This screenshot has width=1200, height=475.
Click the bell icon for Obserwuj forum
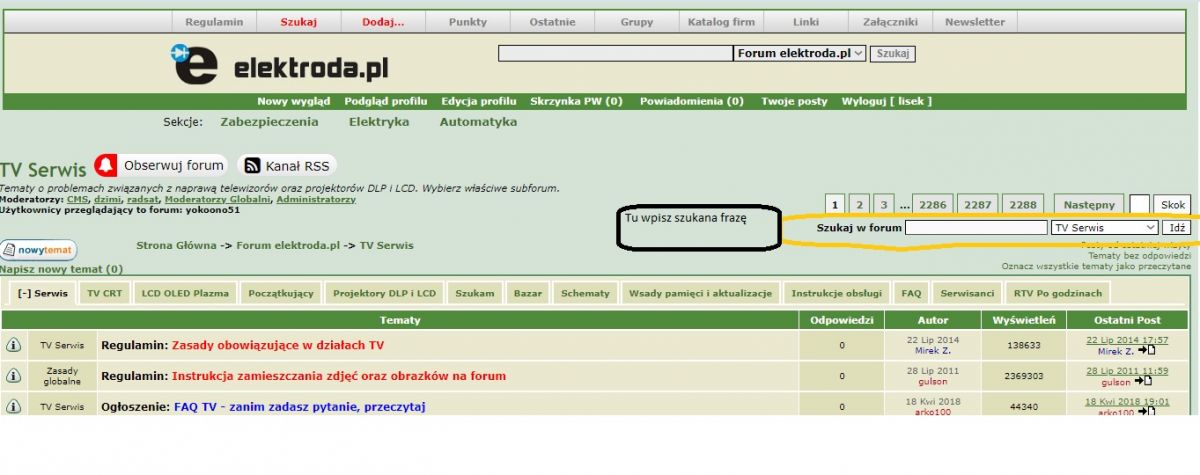[x=106, y=165]
